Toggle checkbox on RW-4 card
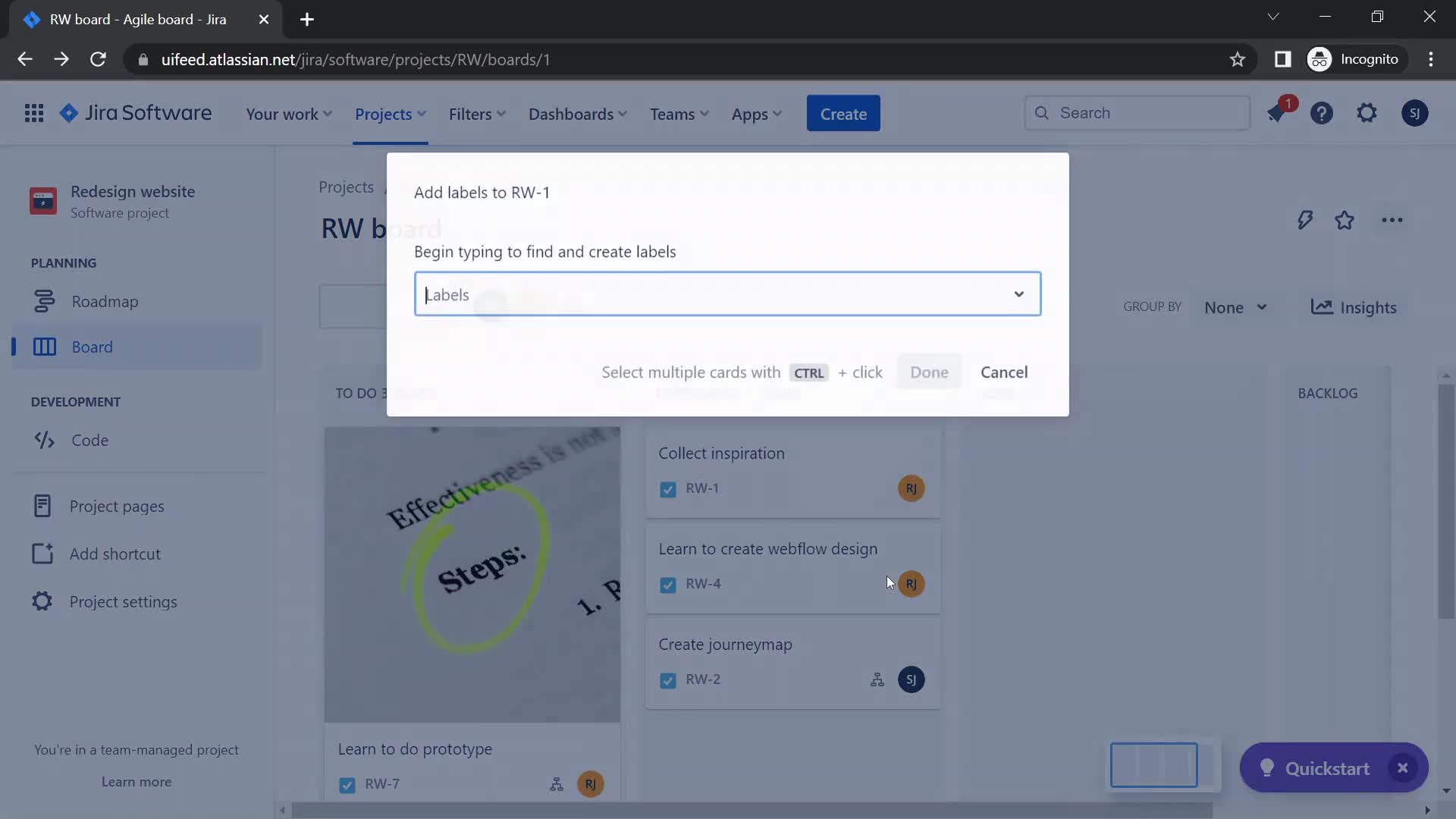The image size is (1456, 819). coord(668,583)
